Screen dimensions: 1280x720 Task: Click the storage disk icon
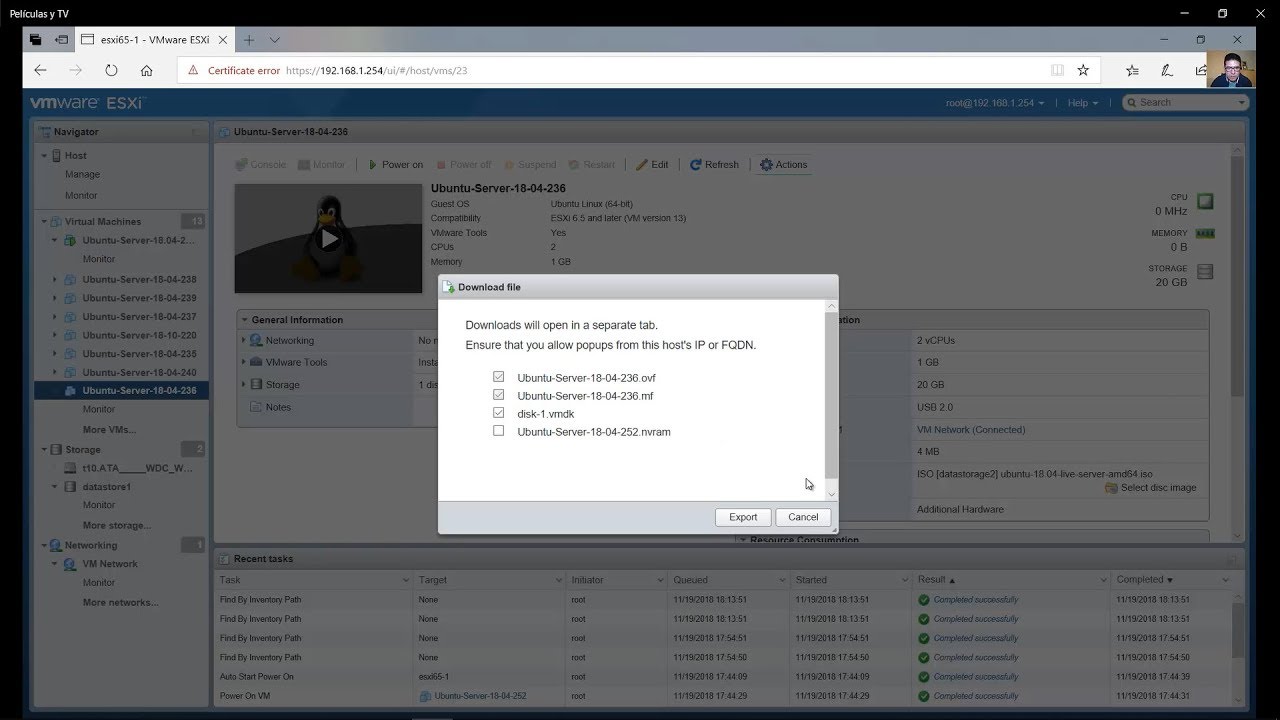[1205, 272]
